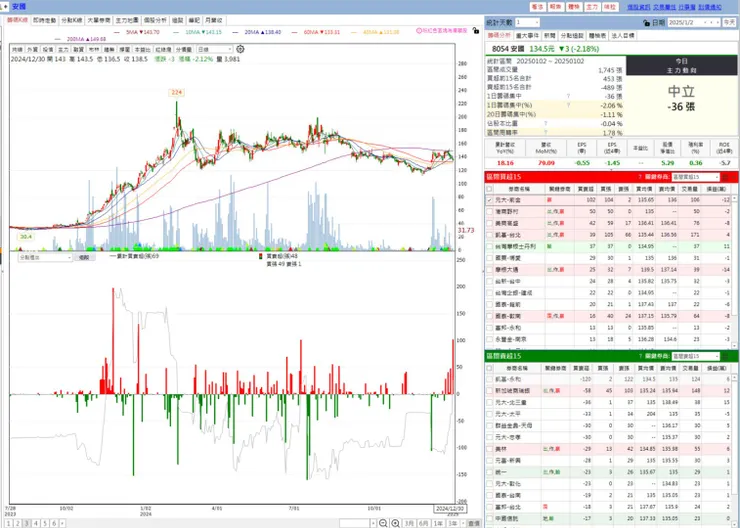
Task: Toggle the 投信 chart overlay button
Action: (x=48, y=50)
